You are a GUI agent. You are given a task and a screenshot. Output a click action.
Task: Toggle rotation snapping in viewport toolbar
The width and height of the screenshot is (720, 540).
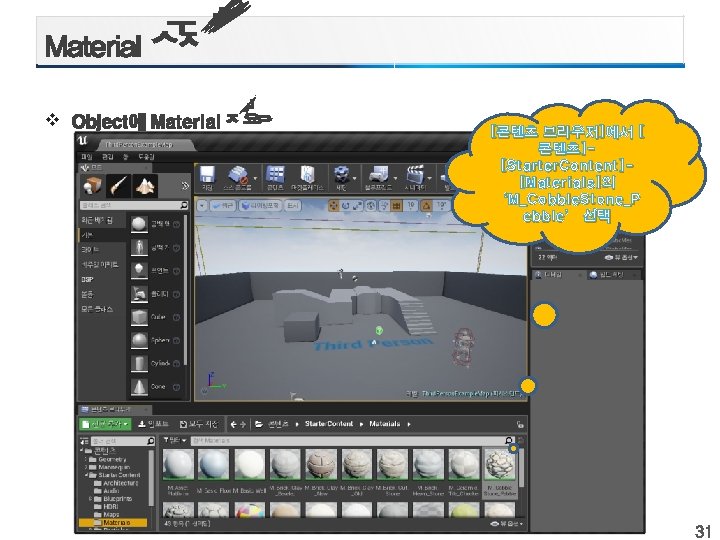click(x=427, y=206)
